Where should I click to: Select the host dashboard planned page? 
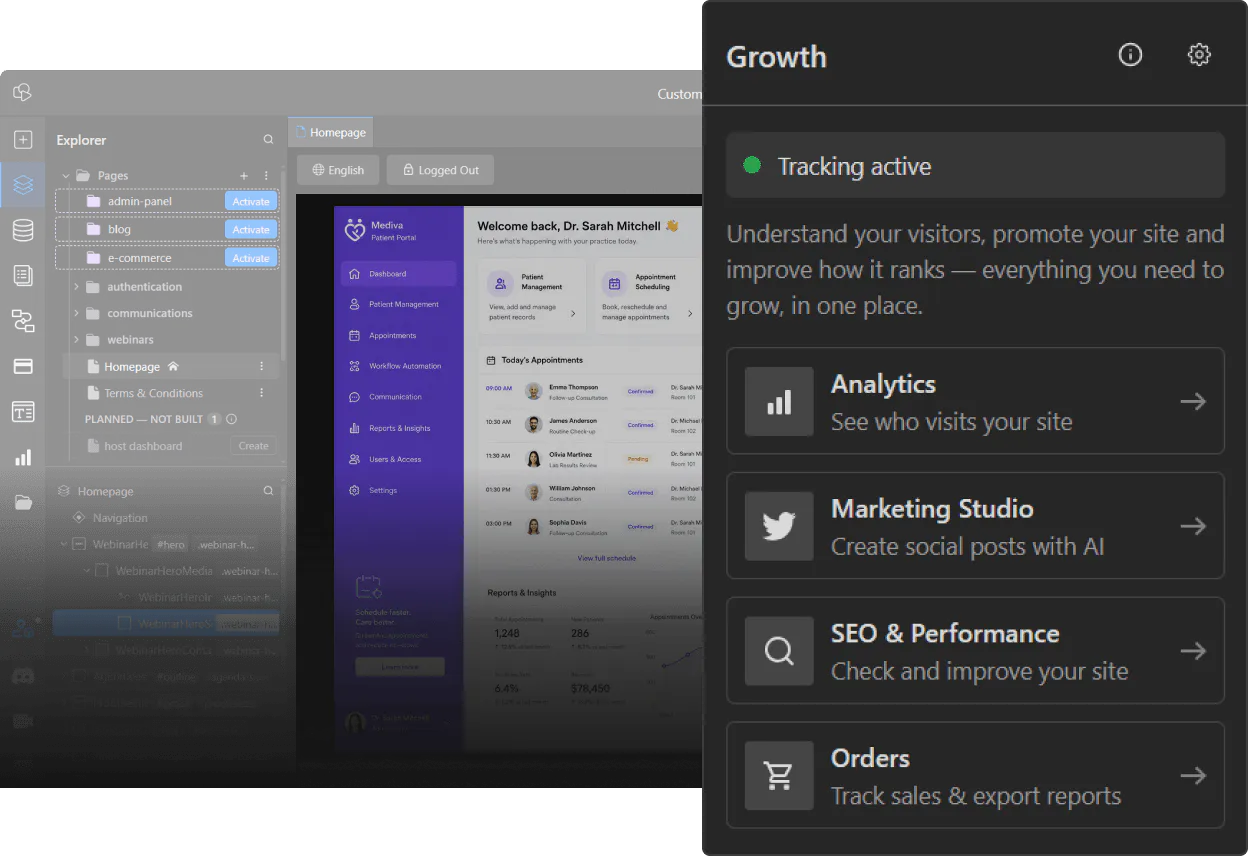click(143, 446)
